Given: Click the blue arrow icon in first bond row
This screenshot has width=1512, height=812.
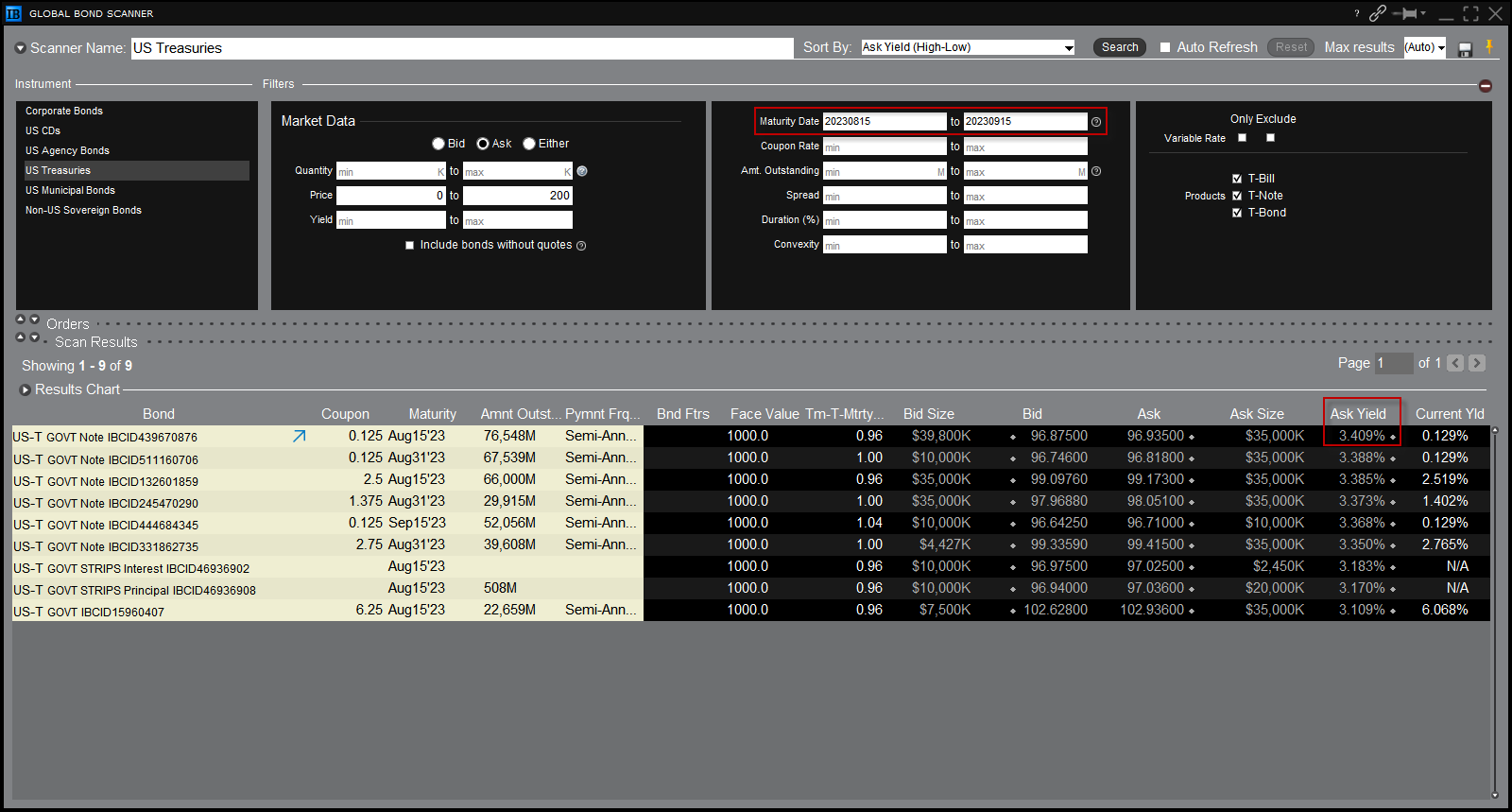Looking at the screenshot, I should point(300,436).
